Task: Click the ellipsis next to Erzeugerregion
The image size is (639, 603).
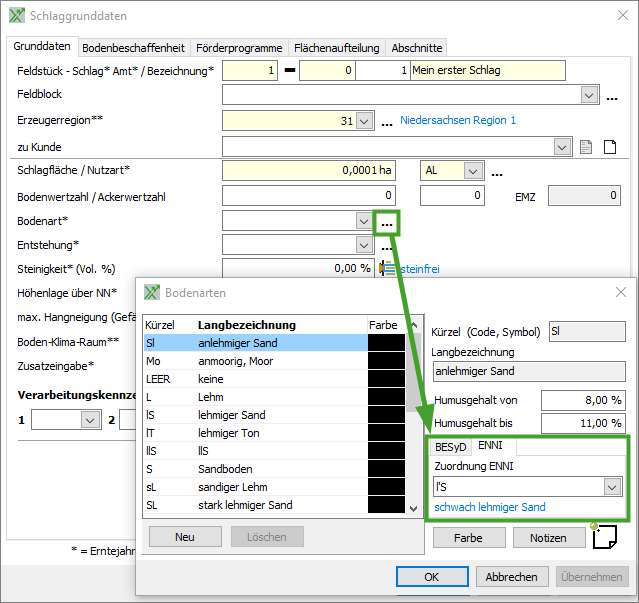Action: tap(386, 122)
